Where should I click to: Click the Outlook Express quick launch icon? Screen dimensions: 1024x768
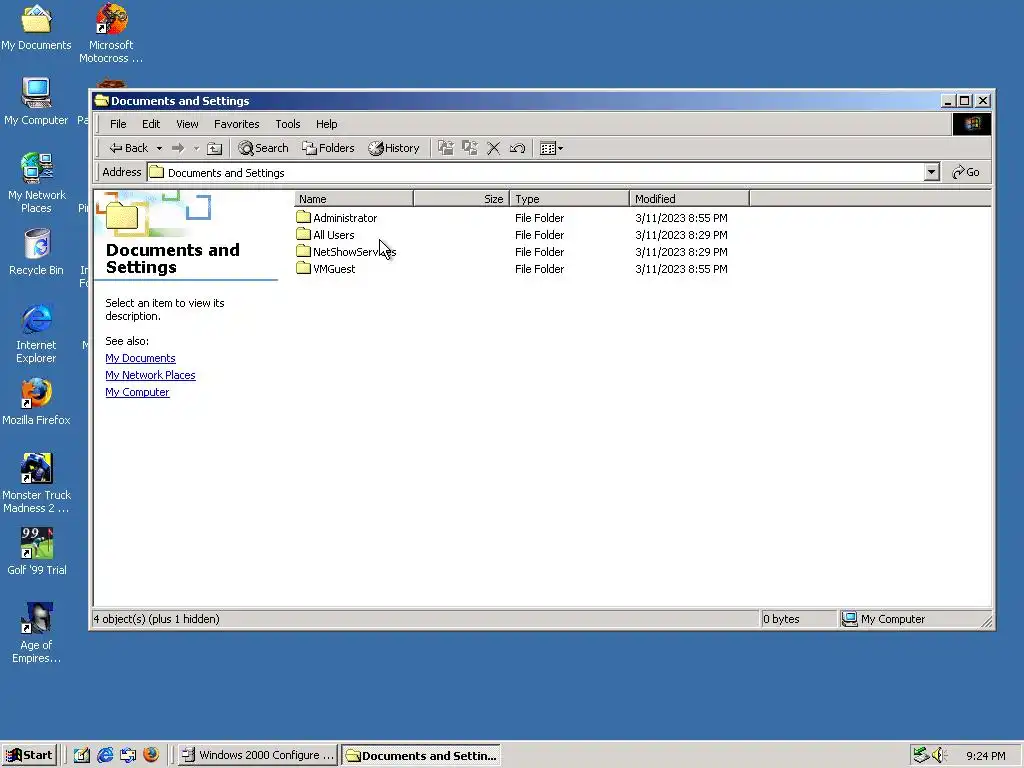[x=128, y=755]
